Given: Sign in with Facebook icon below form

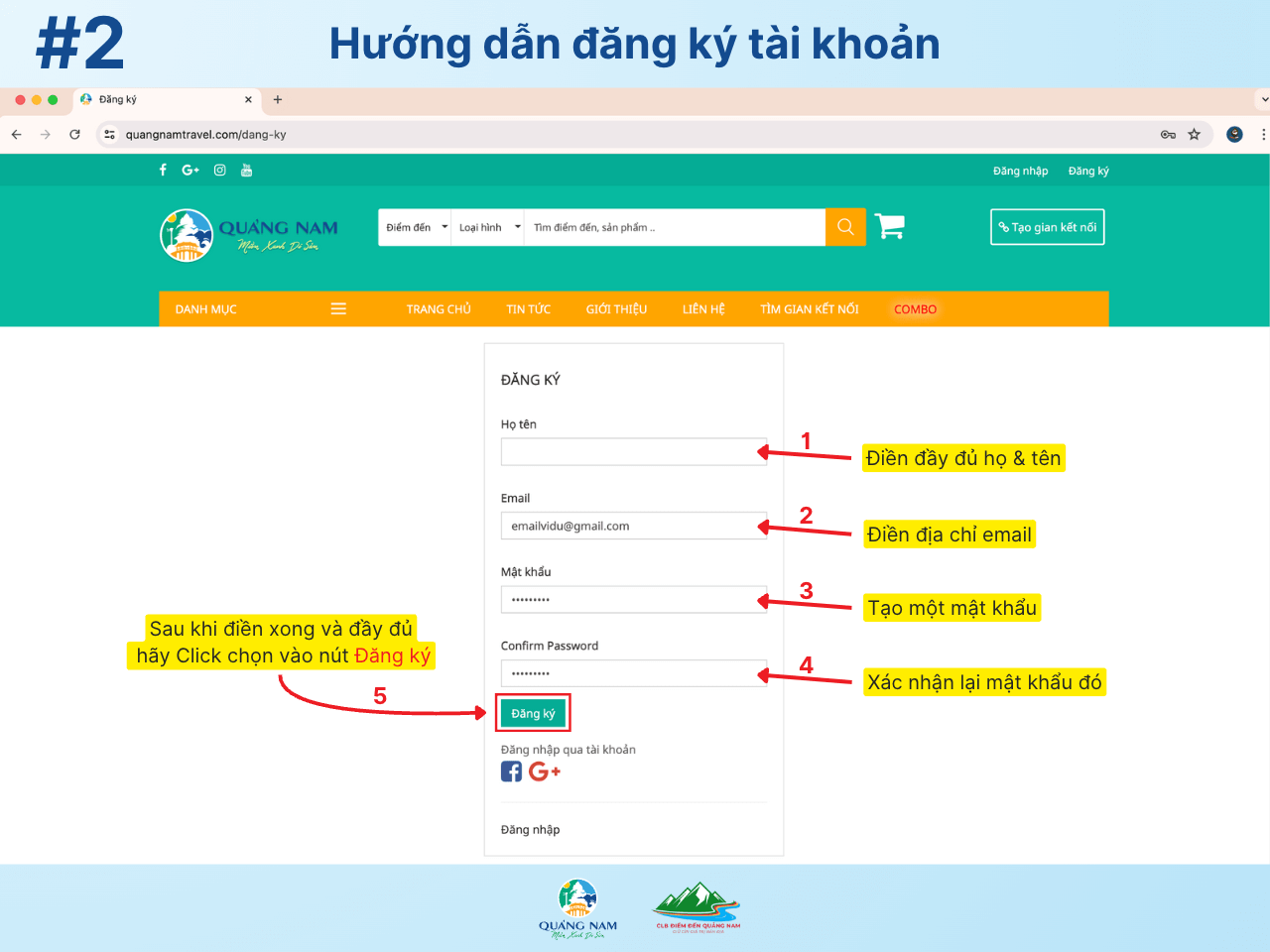Looking at the screenshot, I should (511, 772).
